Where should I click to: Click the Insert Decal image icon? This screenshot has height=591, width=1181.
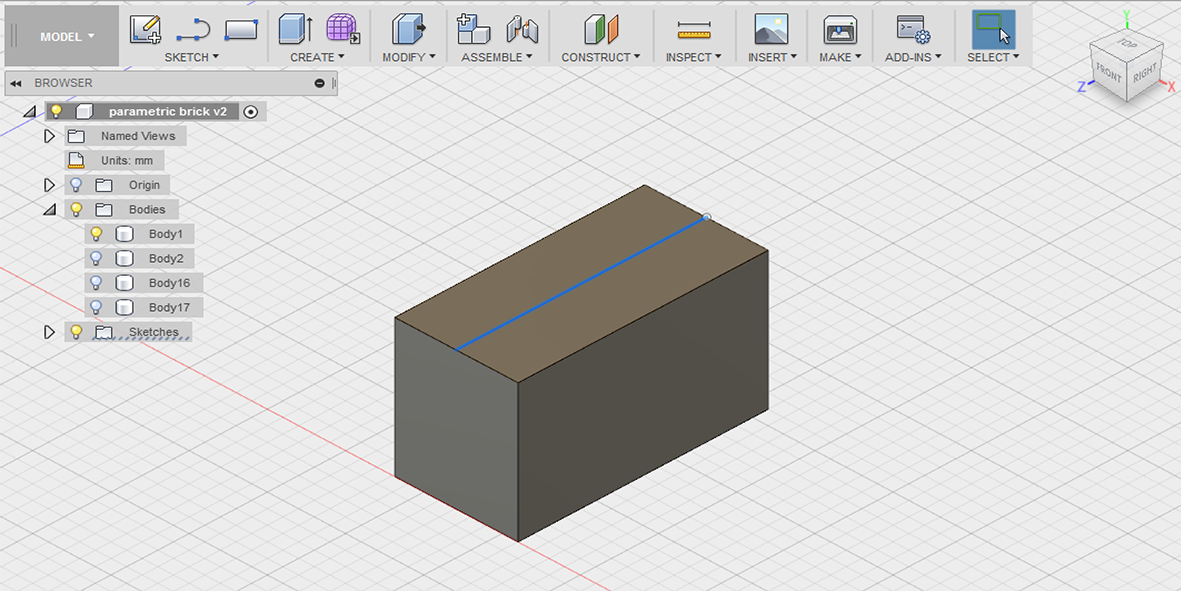pyautogui.click(x=771, y=29)
